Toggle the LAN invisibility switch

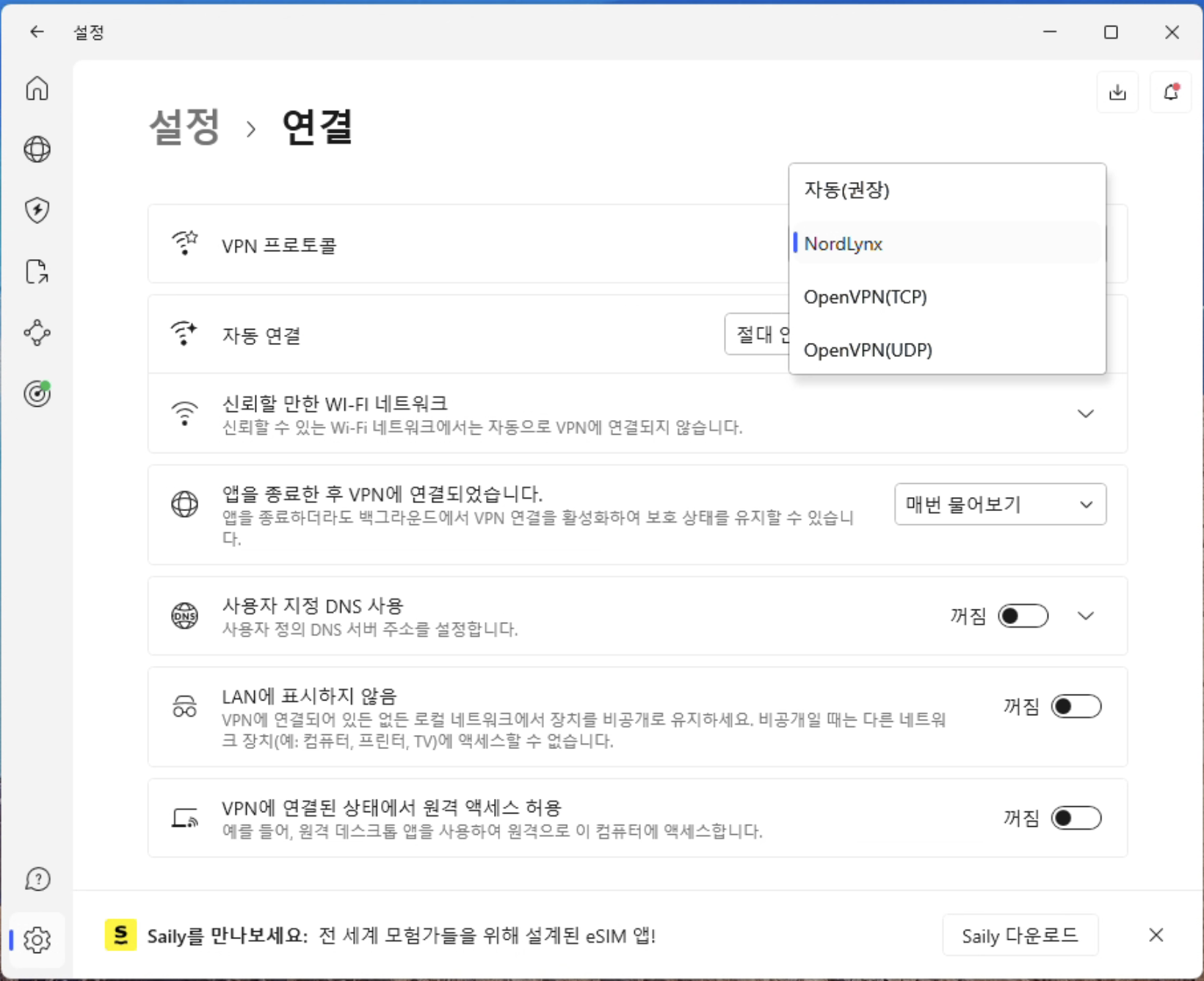click(1076, 706)
